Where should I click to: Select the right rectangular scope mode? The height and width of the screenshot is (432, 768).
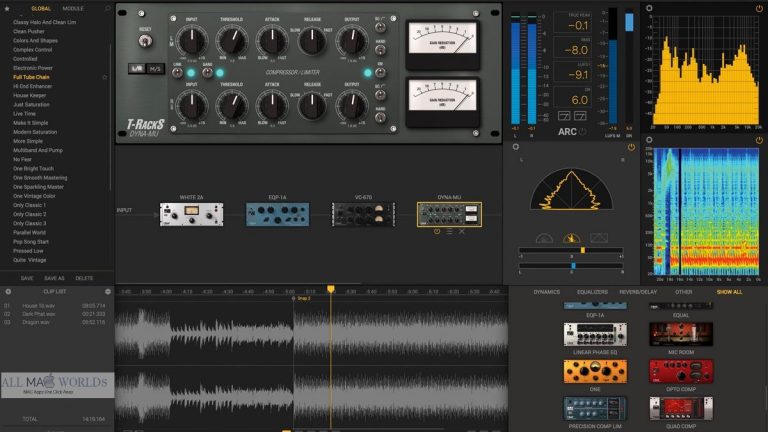[599, 239]
